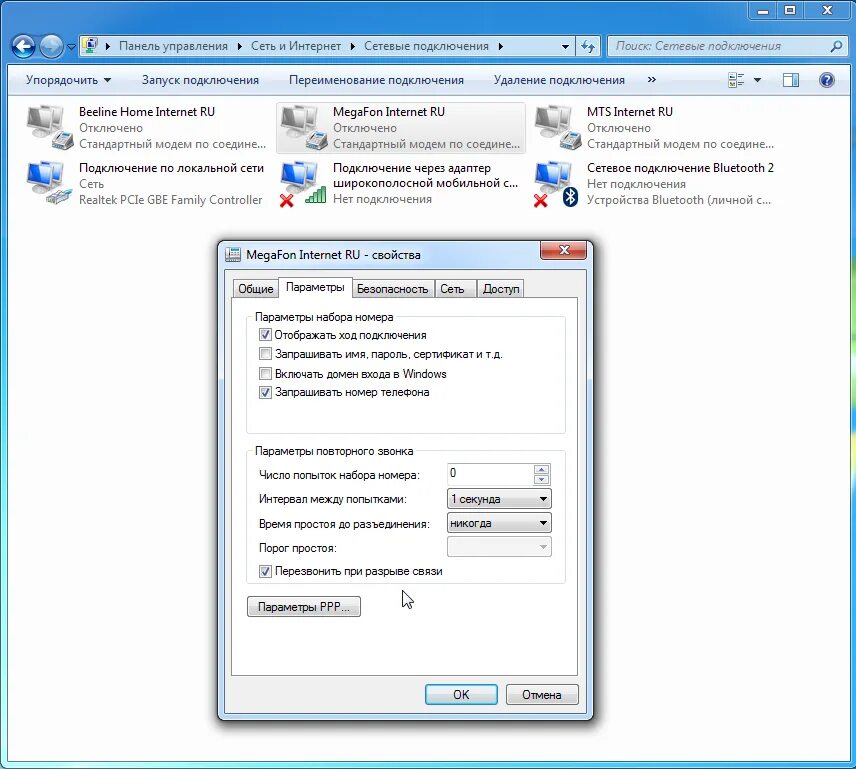Decrease redial attempts with down arrow
The image size is (856, 769).
point(541,480)
